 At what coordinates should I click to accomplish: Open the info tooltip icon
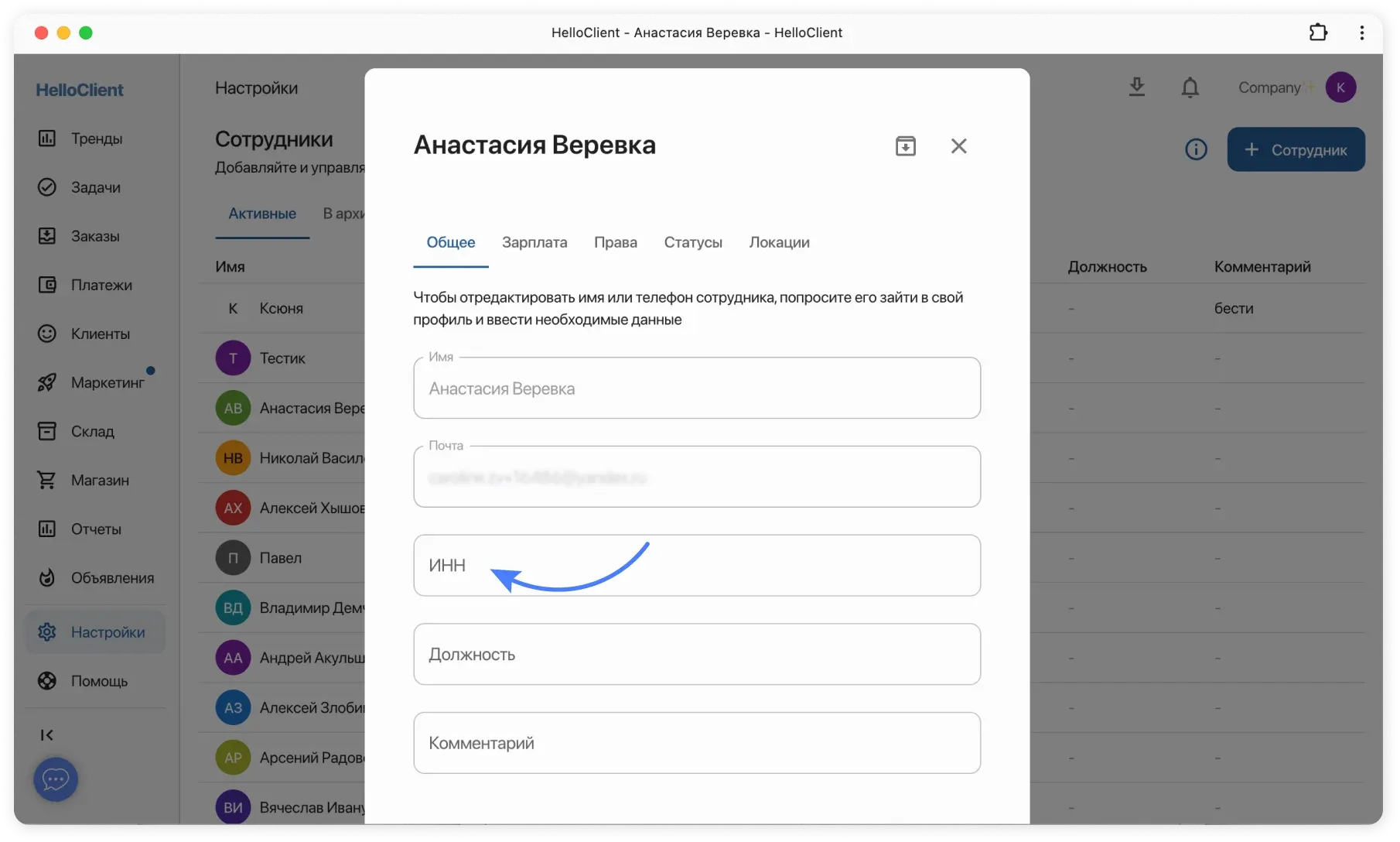1195,149
